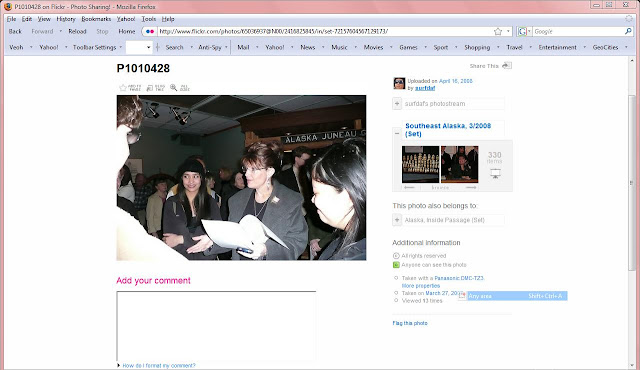Click inside the Add your comment box
This screenshot has width=640, height=370.
[x=216, y=326]
